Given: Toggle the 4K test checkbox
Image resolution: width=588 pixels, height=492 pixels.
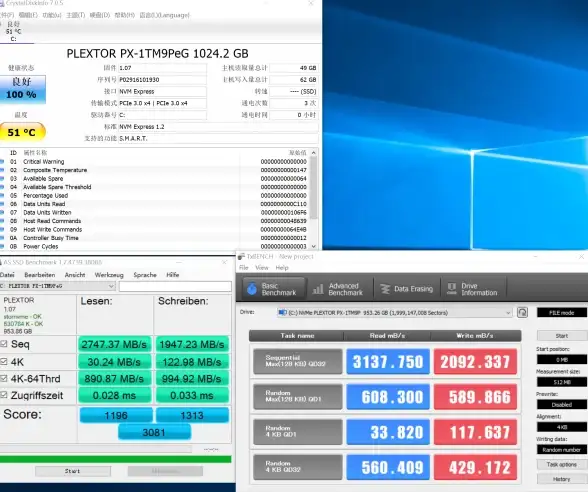Looking at the screenshot, I should click(4, 362).
